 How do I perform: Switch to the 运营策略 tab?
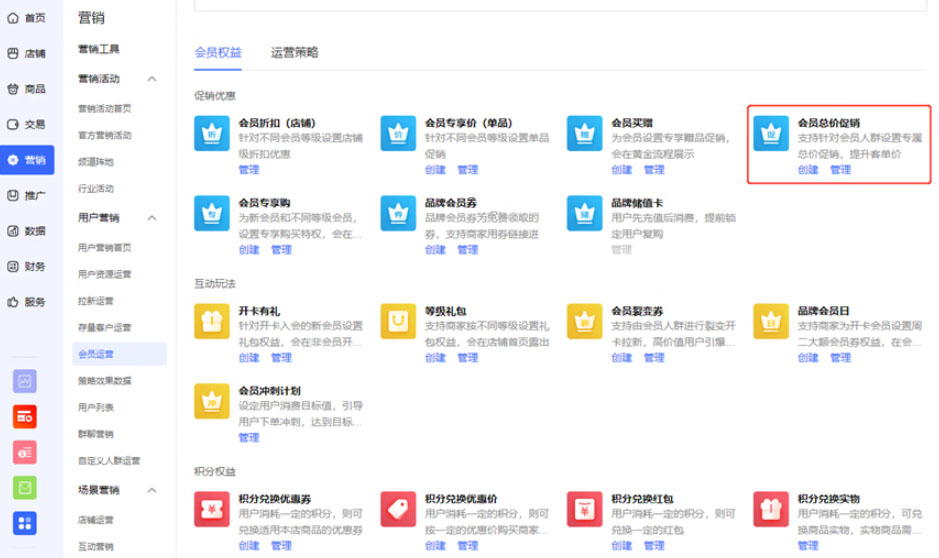click(x=294, y=53)
